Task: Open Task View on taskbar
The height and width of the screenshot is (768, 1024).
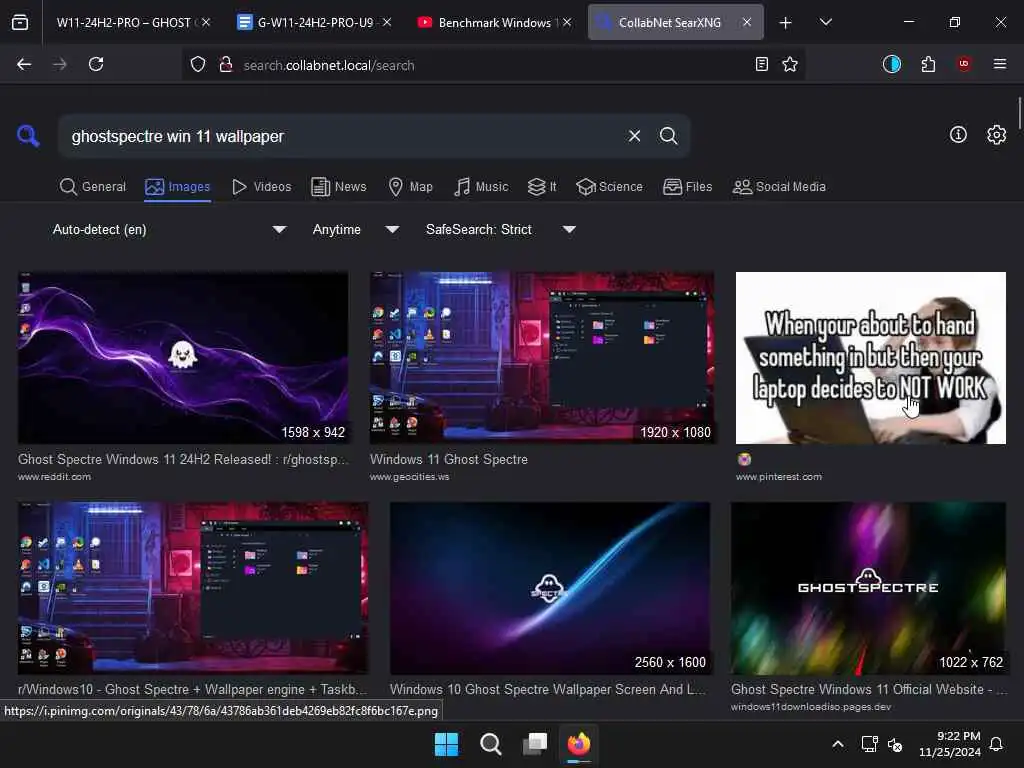Action: [535, 744]
